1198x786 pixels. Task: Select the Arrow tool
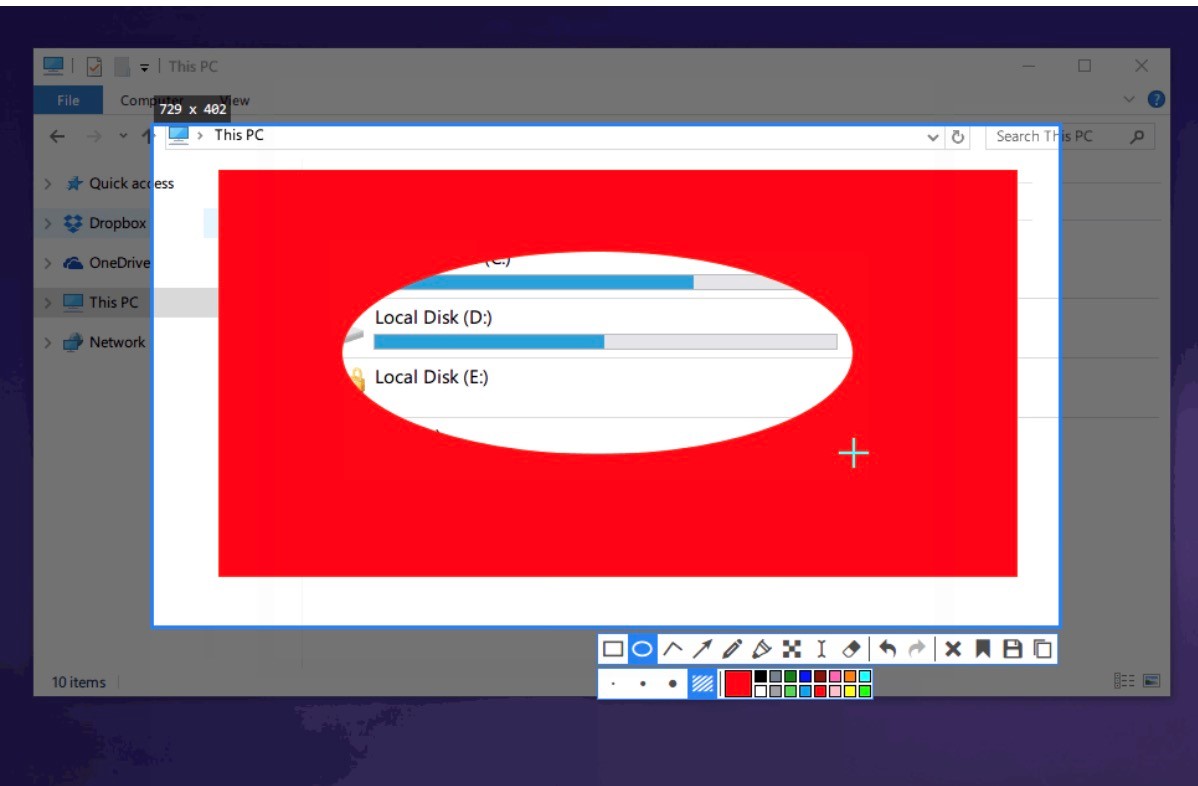pos(702,649)
